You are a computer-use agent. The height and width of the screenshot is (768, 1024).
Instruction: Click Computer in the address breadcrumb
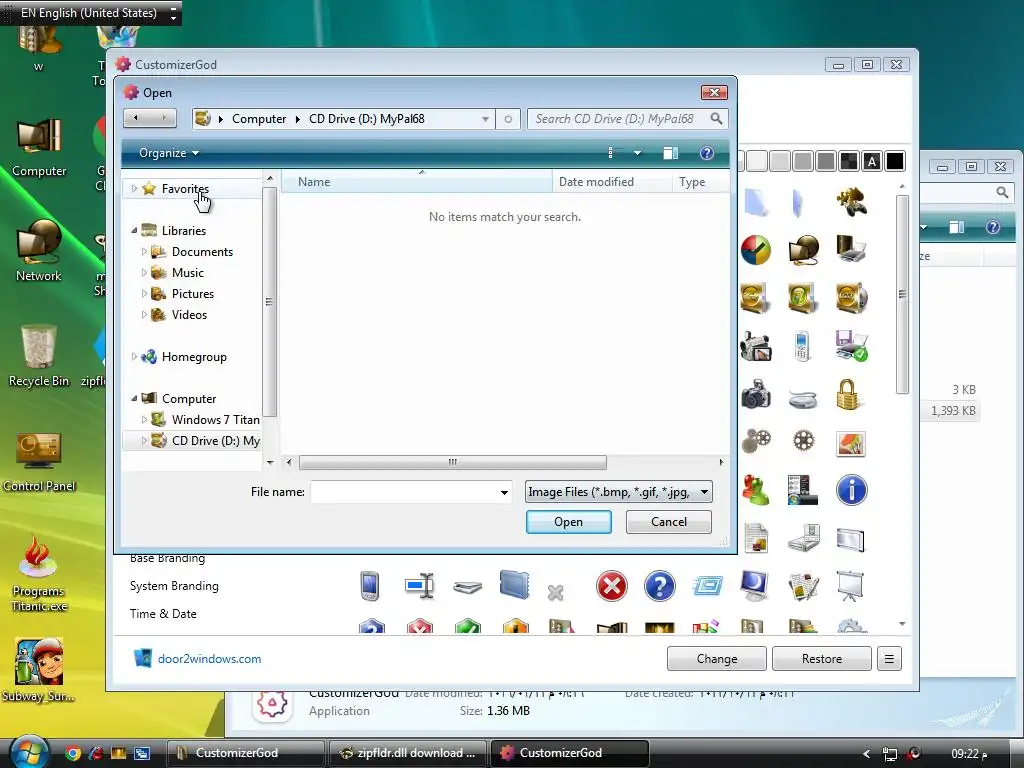coord(259,119)
